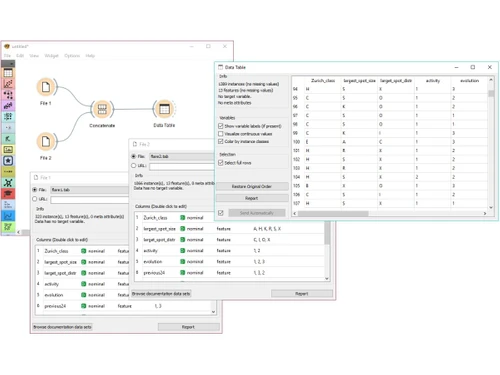Open the blue star Prototypes category icon
The image size is (500, 375).
point(8,161)
